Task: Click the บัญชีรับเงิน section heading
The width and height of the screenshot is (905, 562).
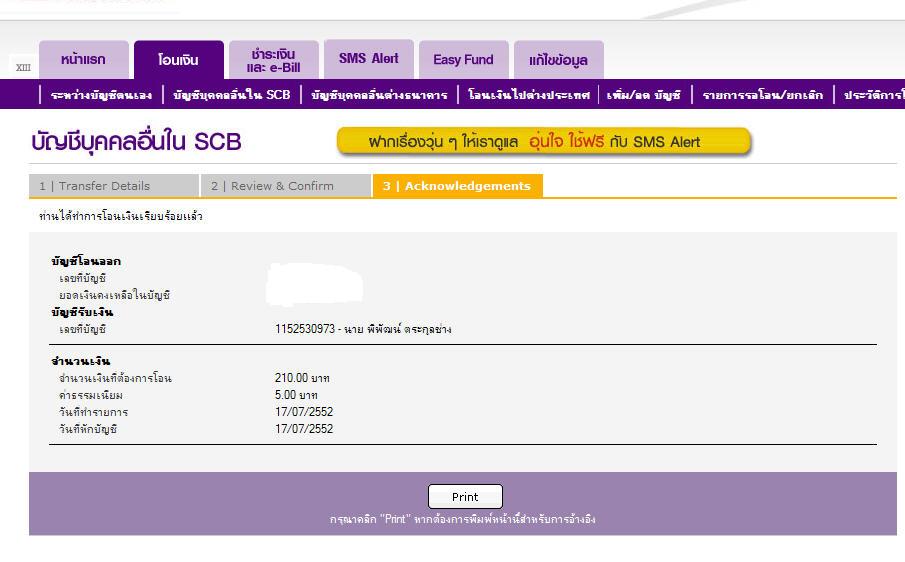Action: [x=82, y=312]
